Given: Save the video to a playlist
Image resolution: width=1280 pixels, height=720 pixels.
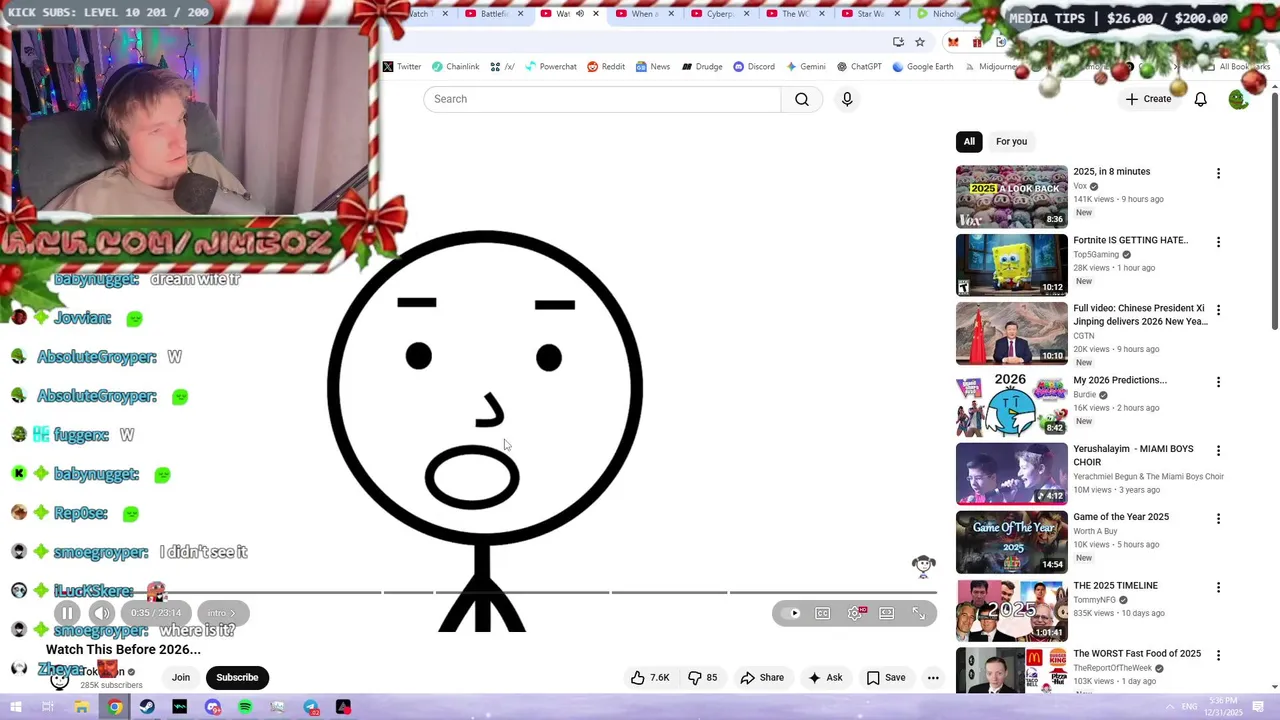Looking at the screenshot, I should [886, 677].
